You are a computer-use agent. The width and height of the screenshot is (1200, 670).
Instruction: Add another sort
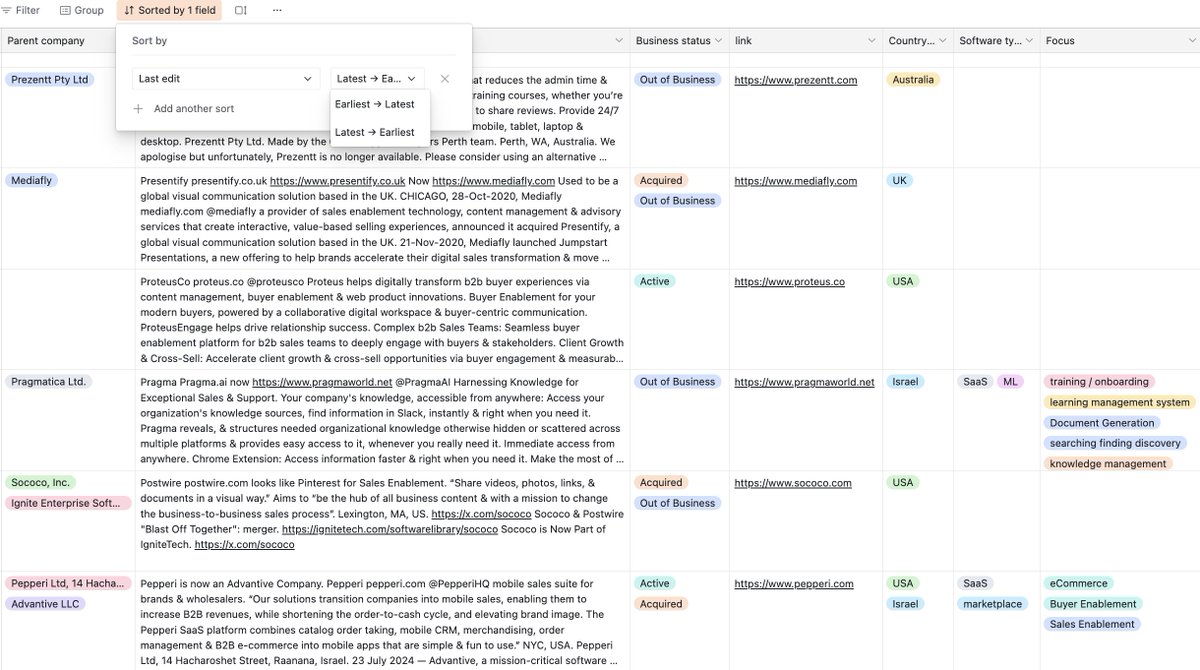coord(184,108)
